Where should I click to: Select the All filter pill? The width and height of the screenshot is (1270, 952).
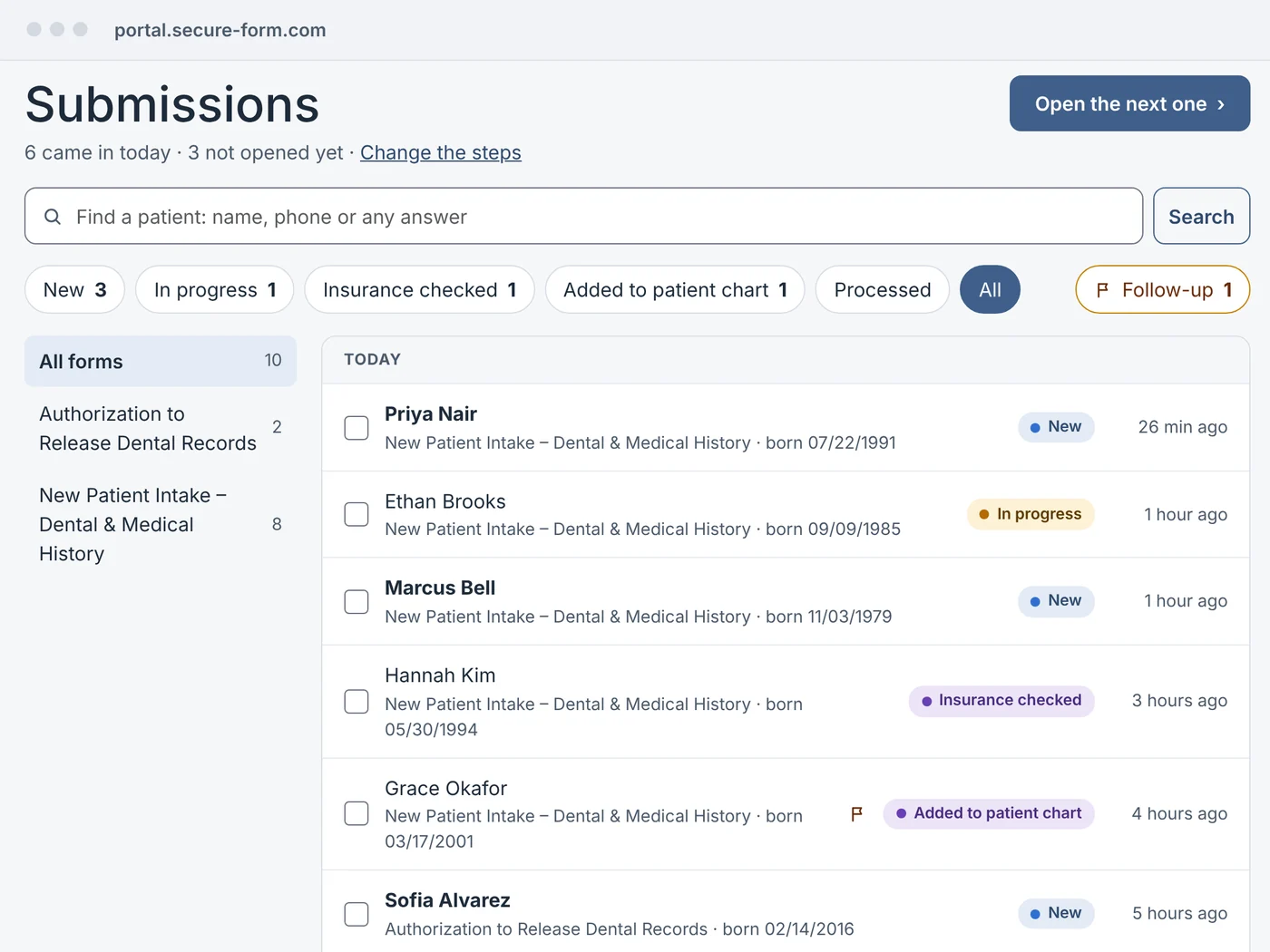pos(990,289)
